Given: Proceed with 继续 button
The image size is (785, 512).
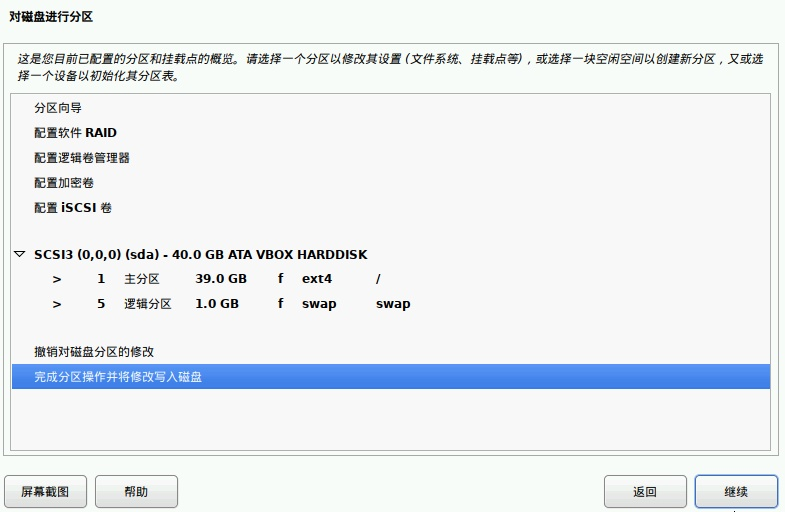Looking at the screenshot, I should coord(736,491).
